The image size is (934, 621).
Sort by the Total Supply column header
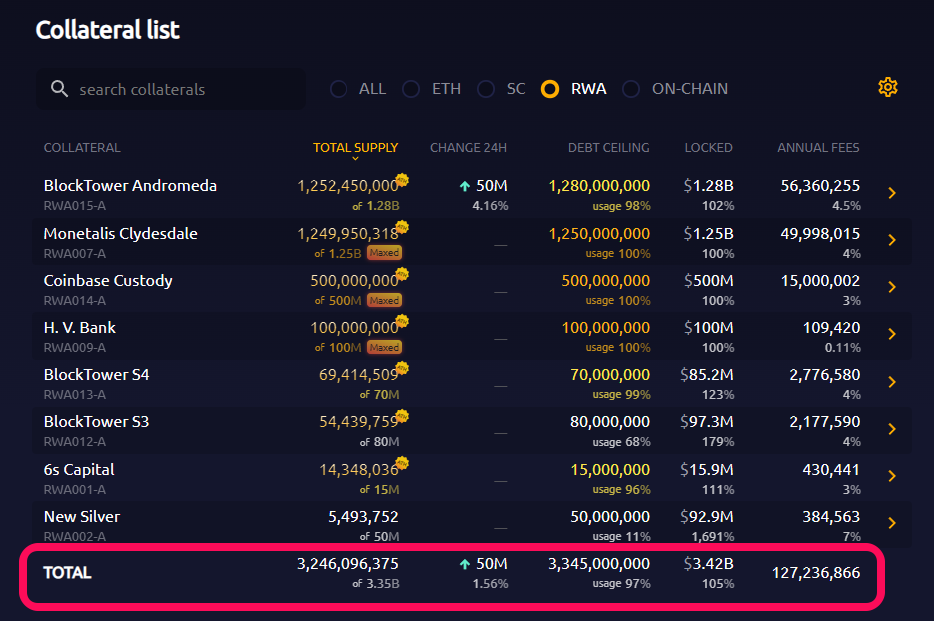pyautogui.click(x=355, y=148)
